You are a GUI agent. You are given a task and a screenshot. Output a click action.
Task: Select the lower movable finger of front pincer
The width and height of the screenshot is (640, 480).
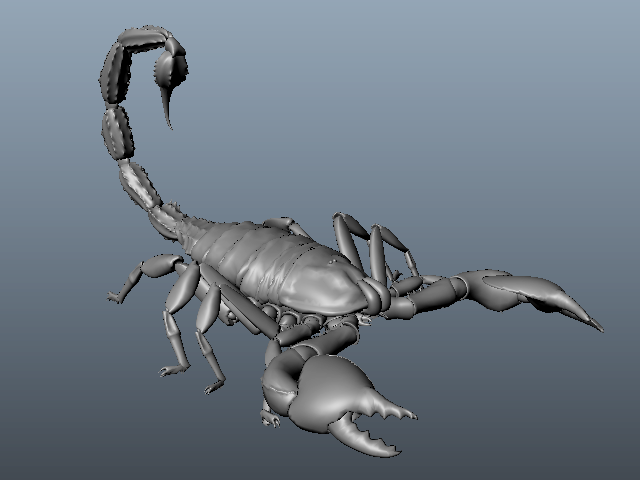pos(363,437)
